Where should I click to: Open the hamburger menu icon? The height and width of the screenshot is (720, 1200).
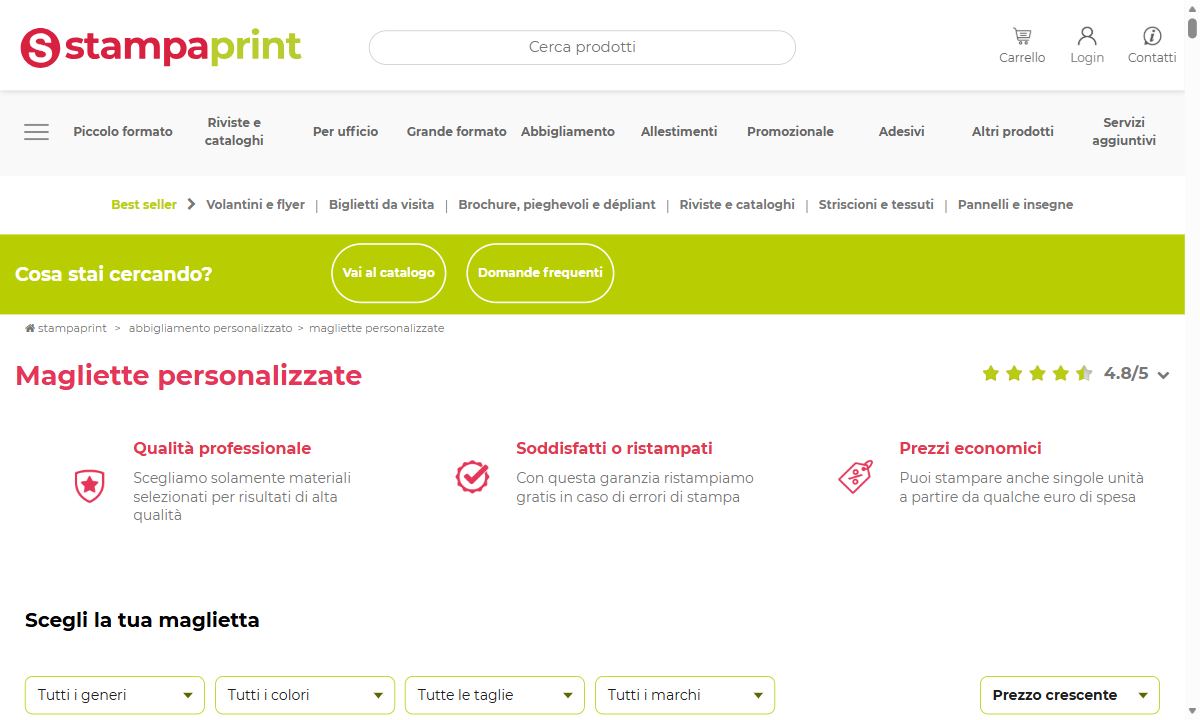pyautogui.click(x=37, y=132)
